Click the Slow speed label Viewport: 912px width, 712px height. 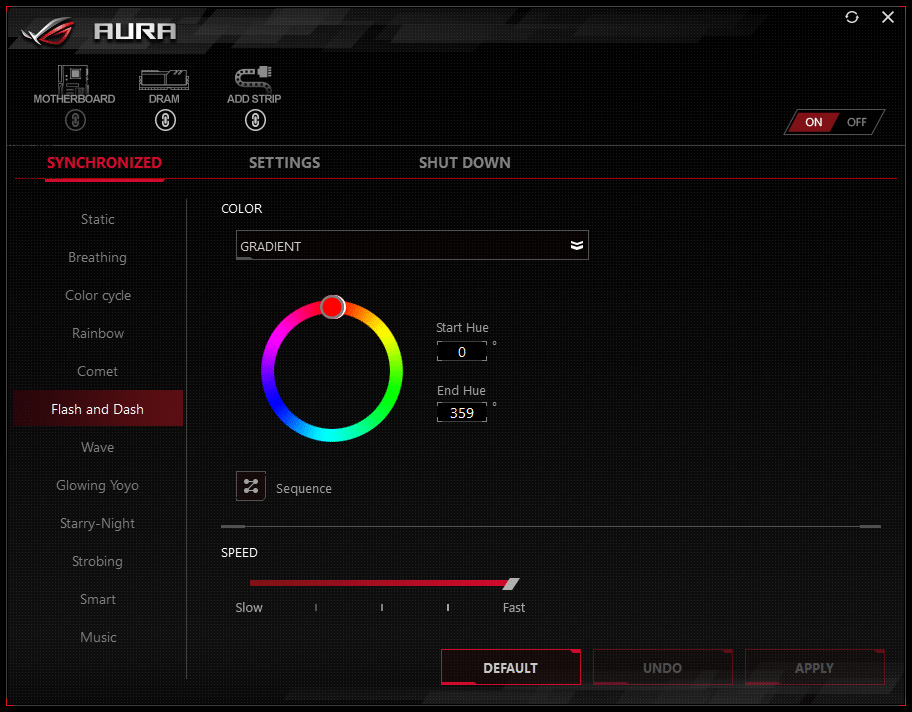tap(249, 607)
